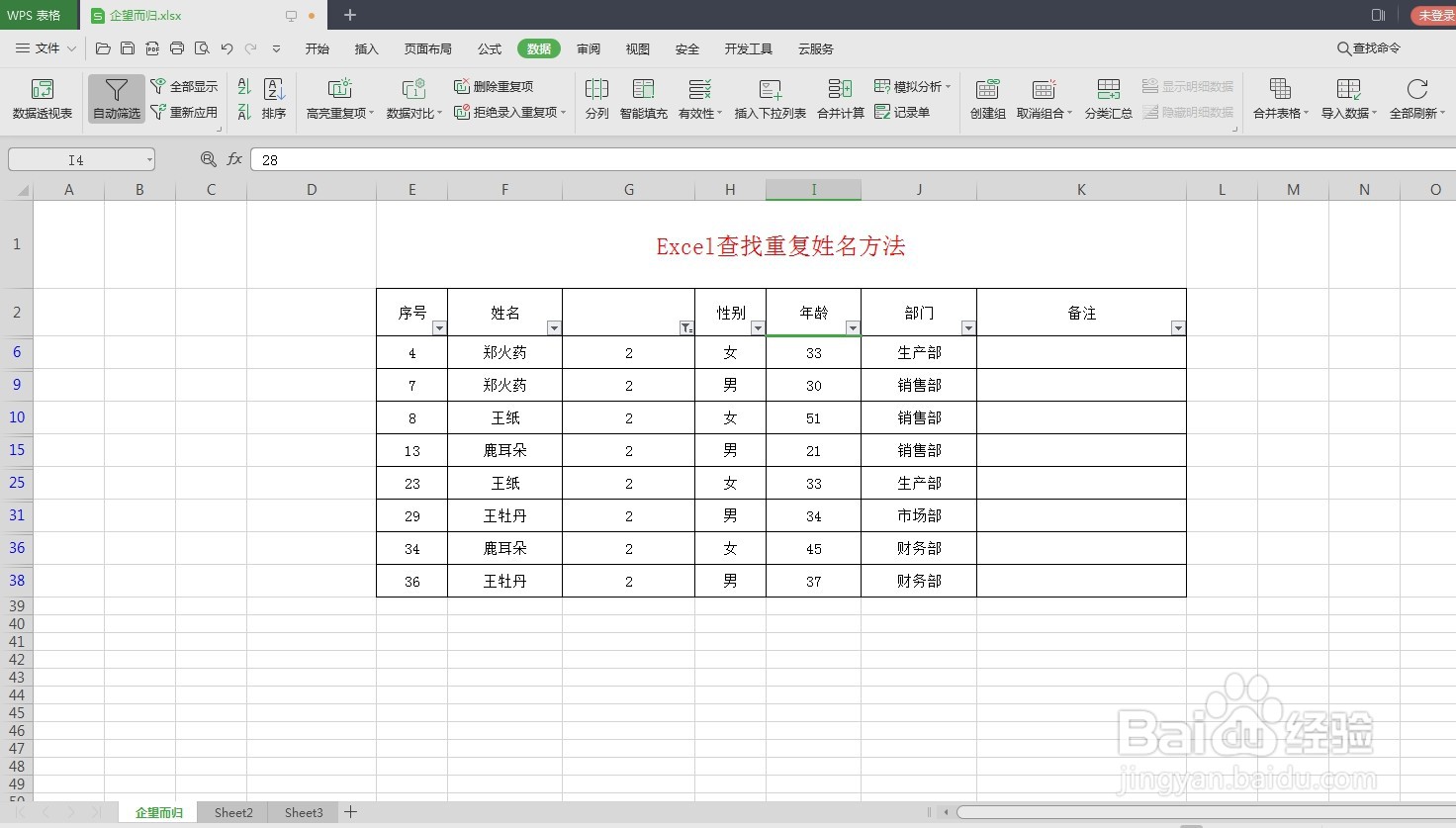Open Data Compare (数据对比) tool
The width and height of the screenshot is (1456, 828).
point(413,100)
